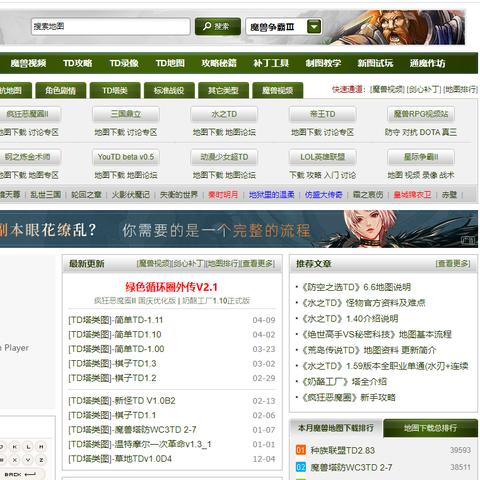Switch to the green 魔兽视频 category tab

click(278, 90)
